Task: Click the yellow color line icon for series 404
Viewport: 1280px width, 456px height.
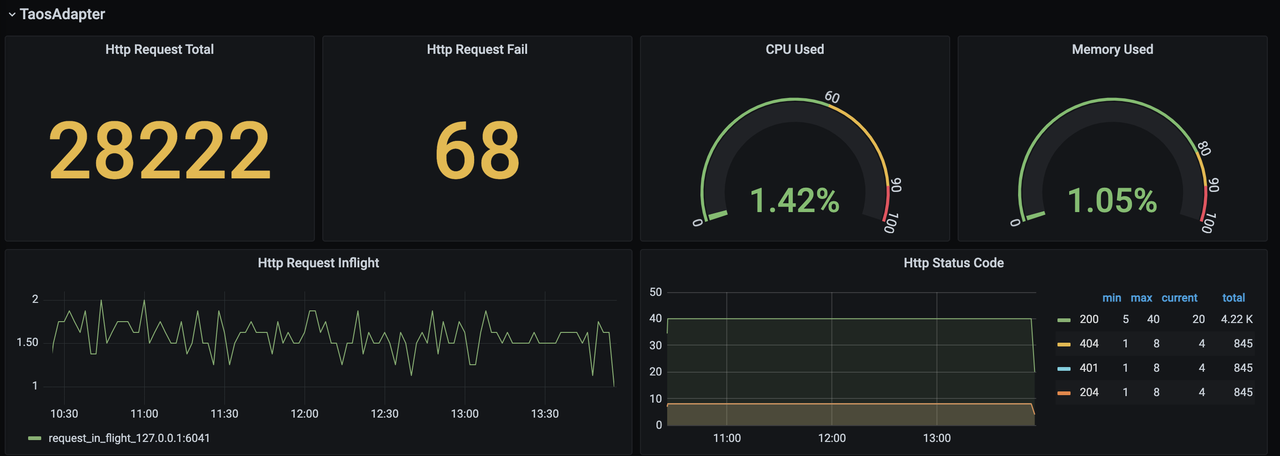Action: (1064, 344)
